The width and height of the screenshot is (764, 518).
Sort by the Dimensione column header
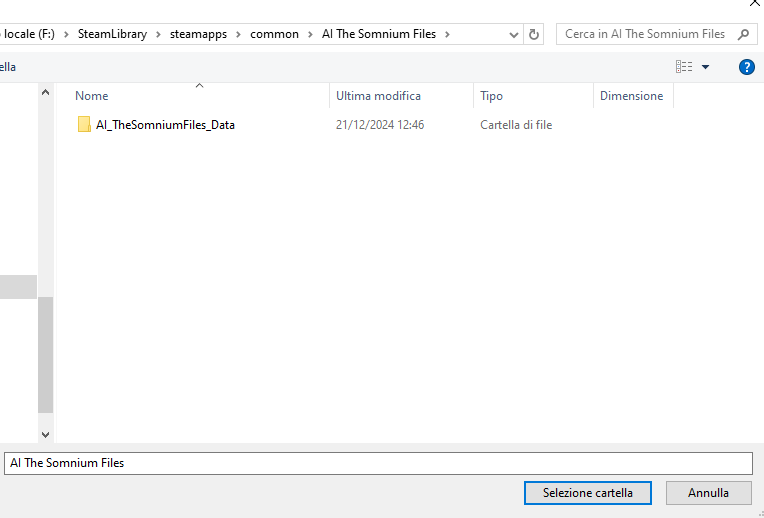click(631, 96)
